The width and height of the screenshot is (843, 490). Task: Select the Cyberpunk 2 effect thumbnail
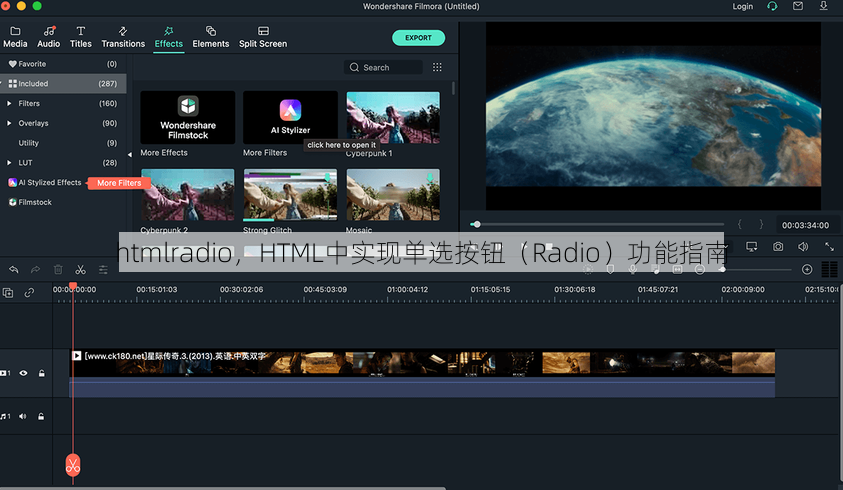pos(188,195)
